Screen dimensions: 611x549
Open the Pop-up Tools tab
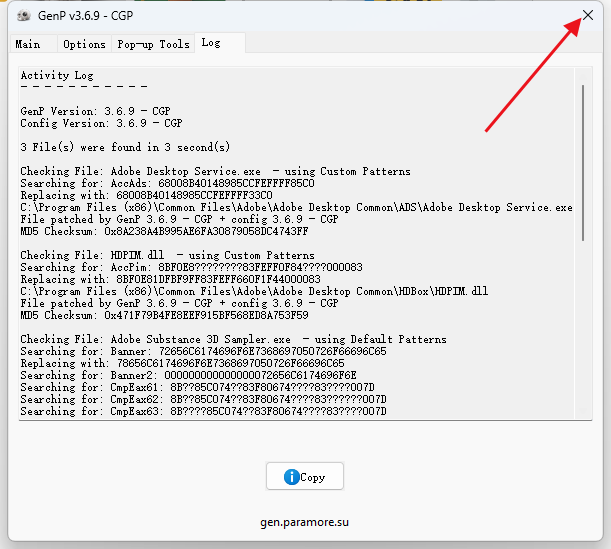point(153,44)
